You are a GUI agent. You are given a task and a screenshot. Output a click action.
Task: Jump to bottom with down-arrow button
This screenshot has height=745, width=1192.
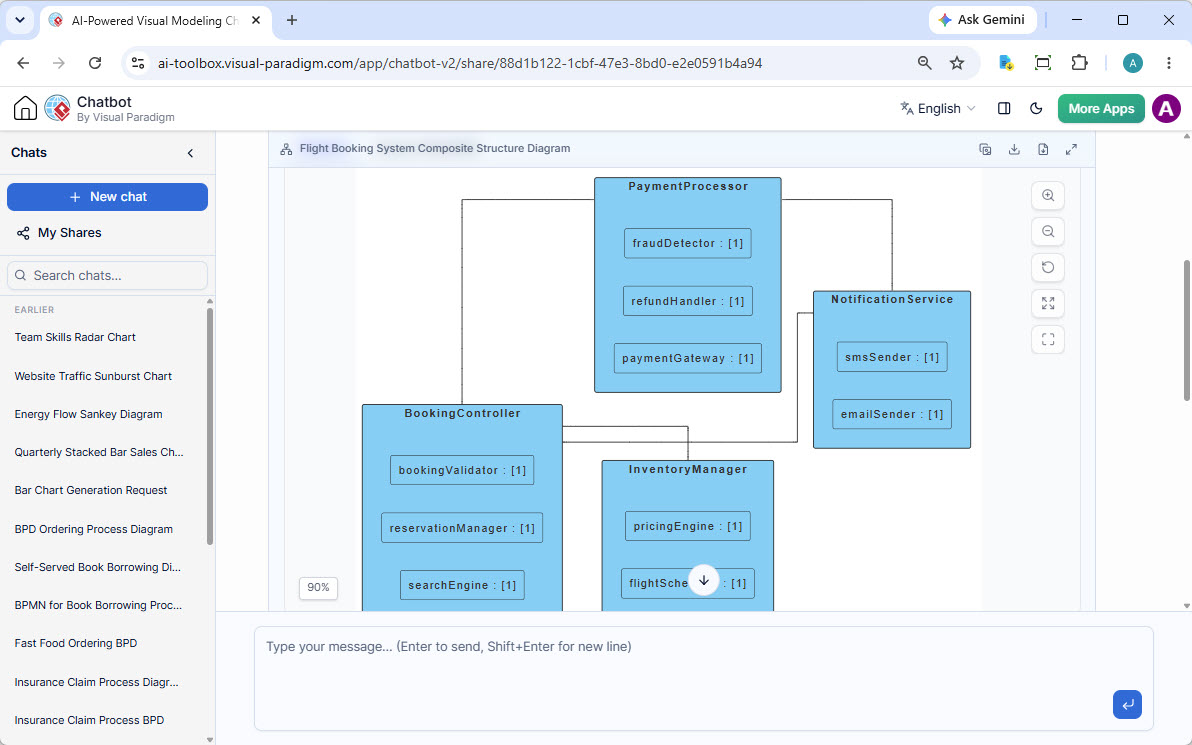pyautogui.click(x=704, y=581)
